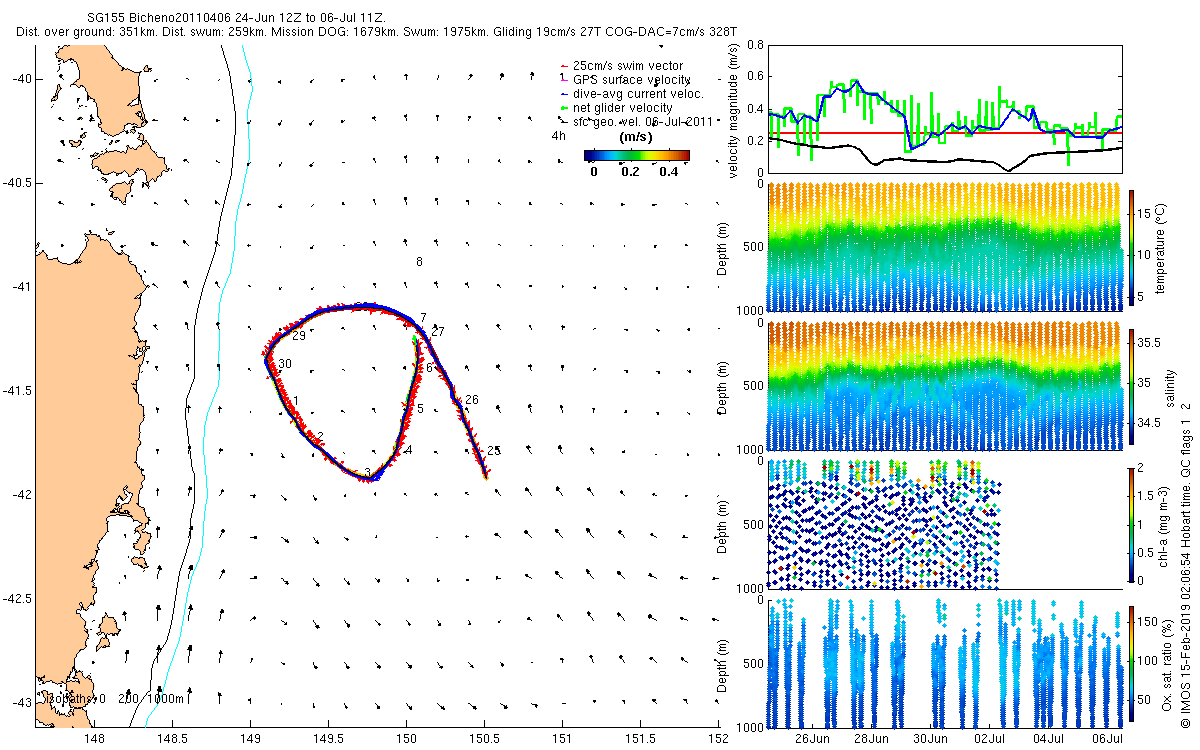This screenshot has width=1200, height=750.
Task: Click the '06Jul' date tick label
Action: 1108,739
